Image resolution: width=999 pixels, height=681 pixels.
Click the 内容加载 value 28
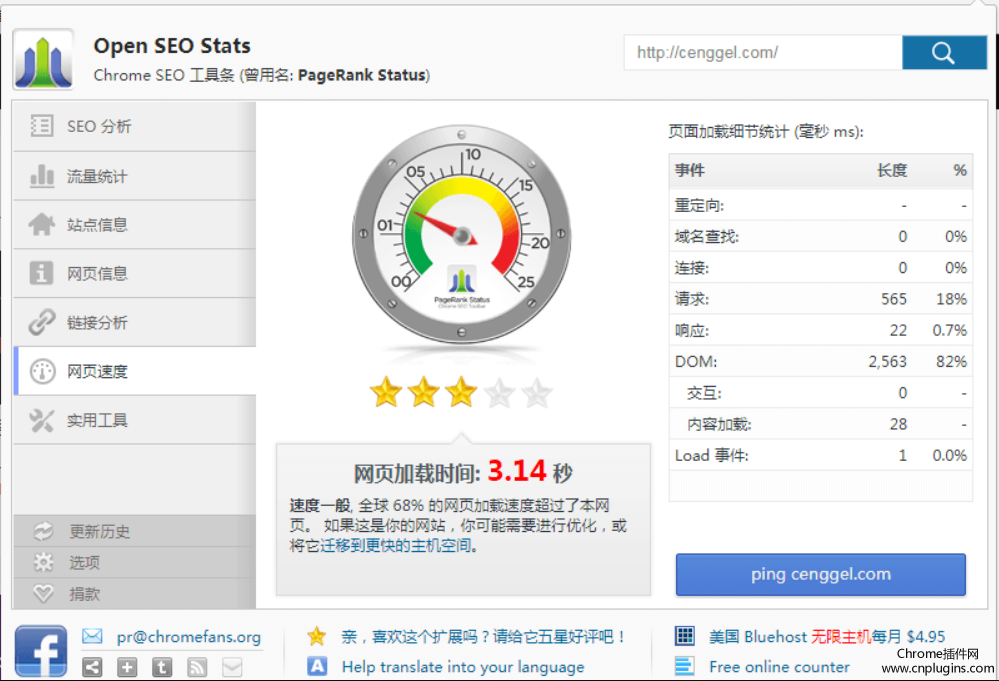point(898,424)
